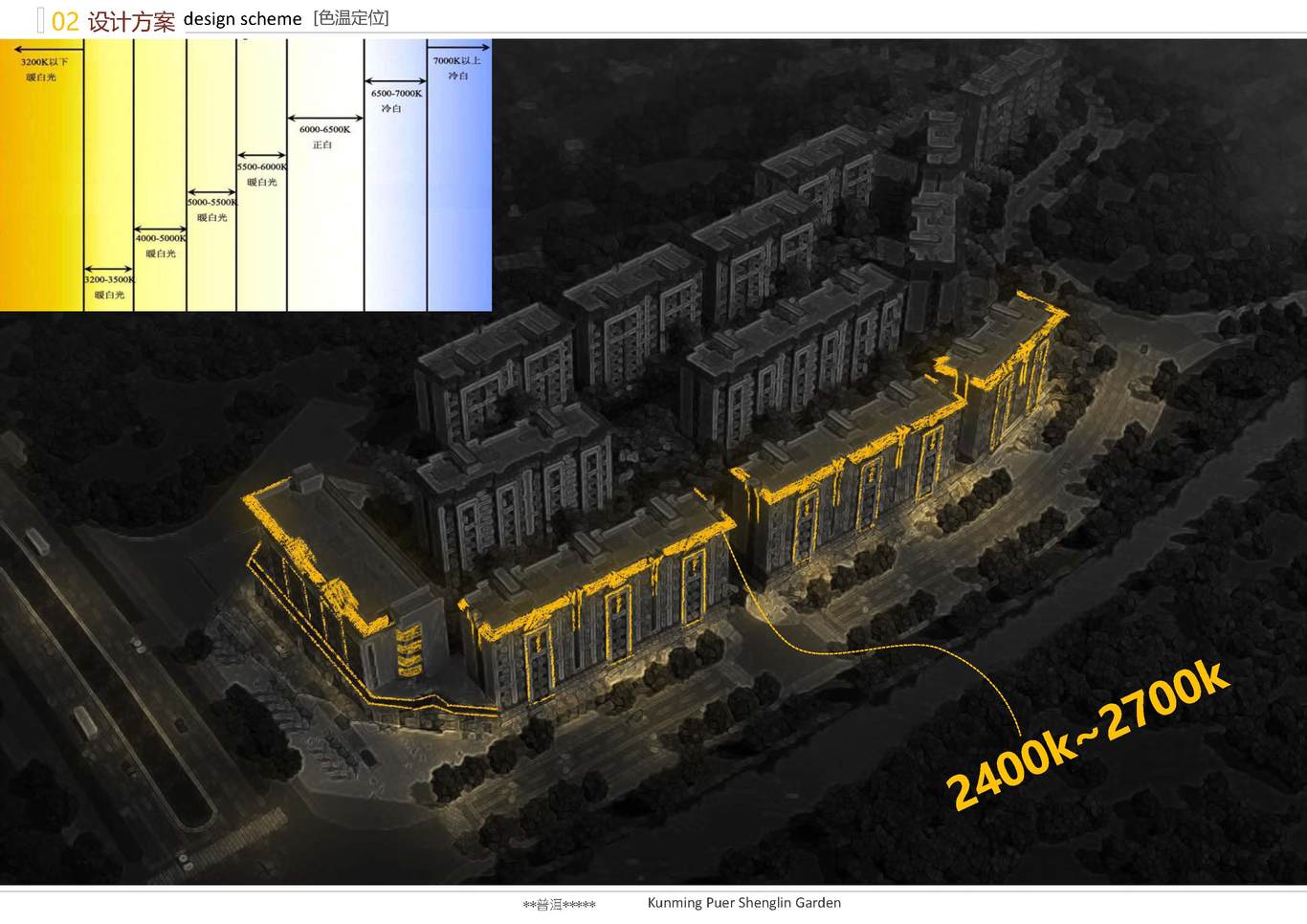Select the "设计方案" title text
Viewport: 1307px width, 924px height.
tap(131, 22)
